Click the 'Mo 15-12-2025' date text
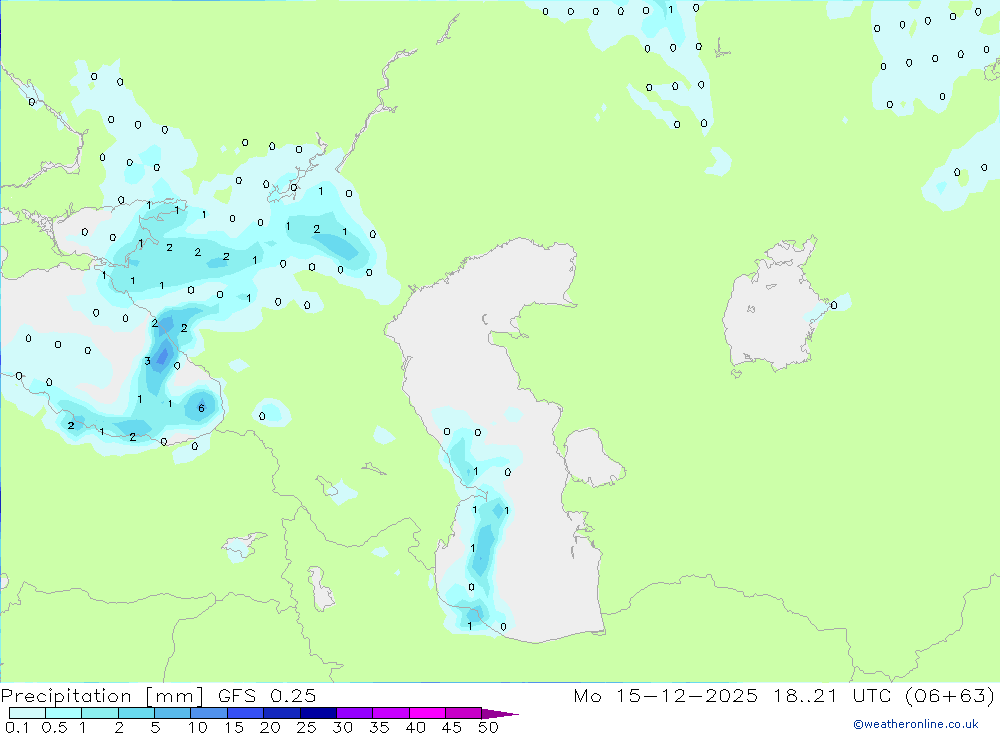 [666, 695]
